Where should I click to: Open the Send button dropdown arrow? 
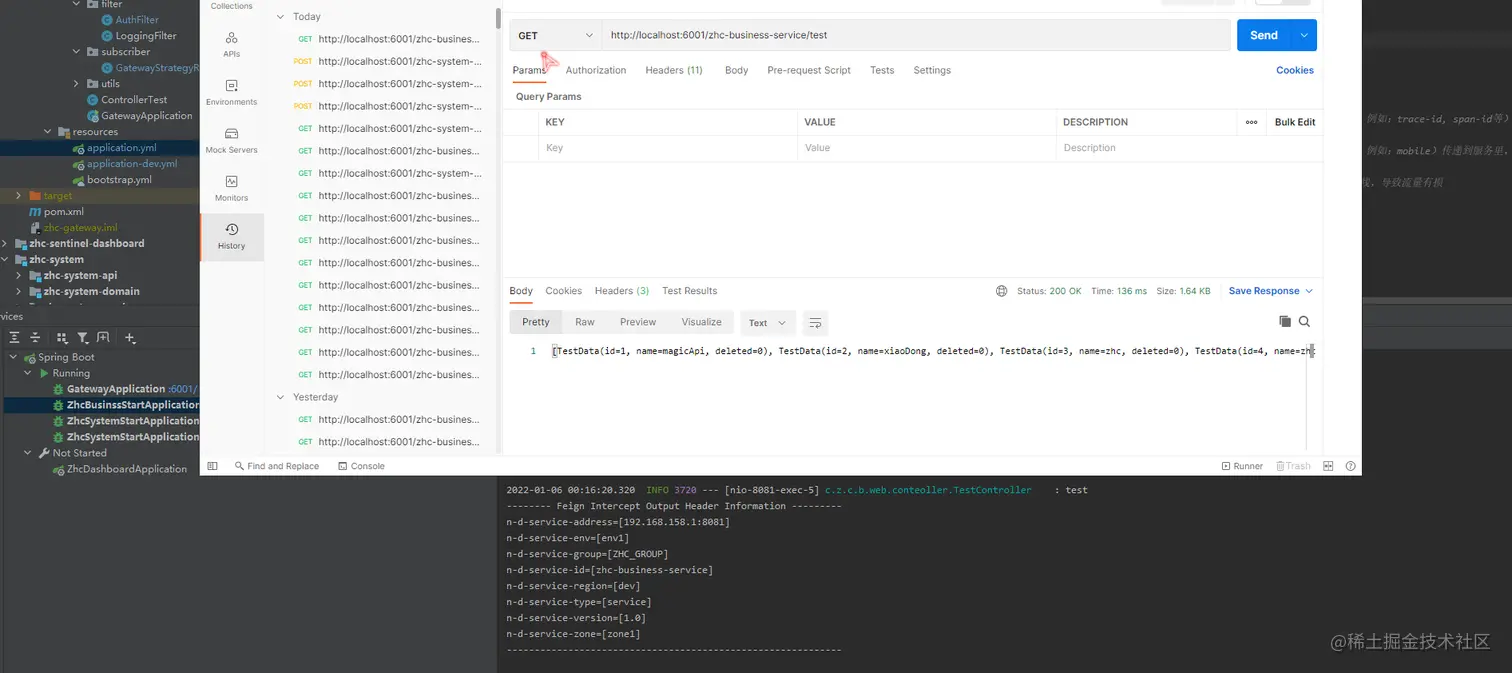coord(1304,35)
